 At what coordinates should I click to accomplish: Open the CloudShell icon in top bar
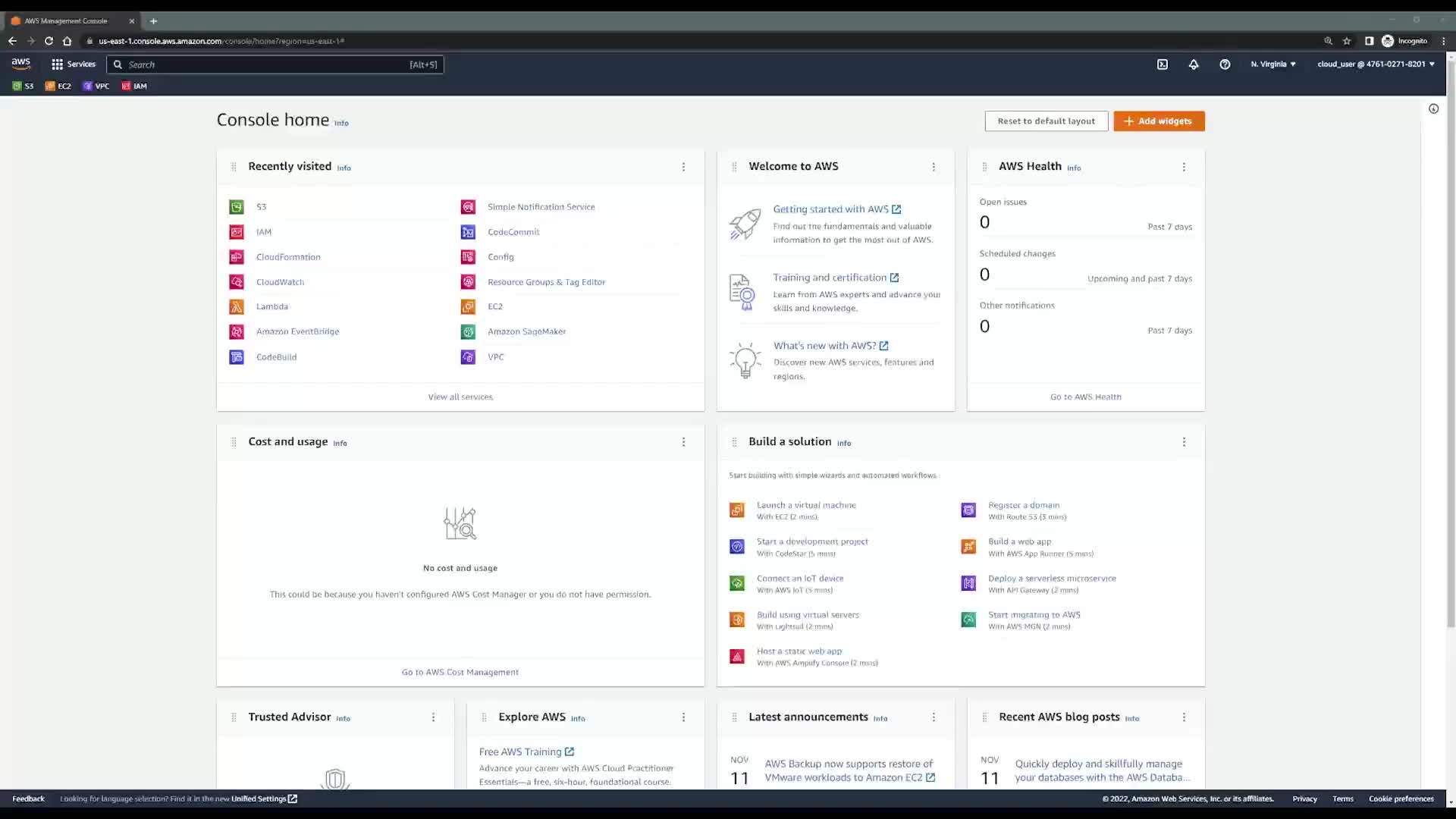[x=1163, y=64]
